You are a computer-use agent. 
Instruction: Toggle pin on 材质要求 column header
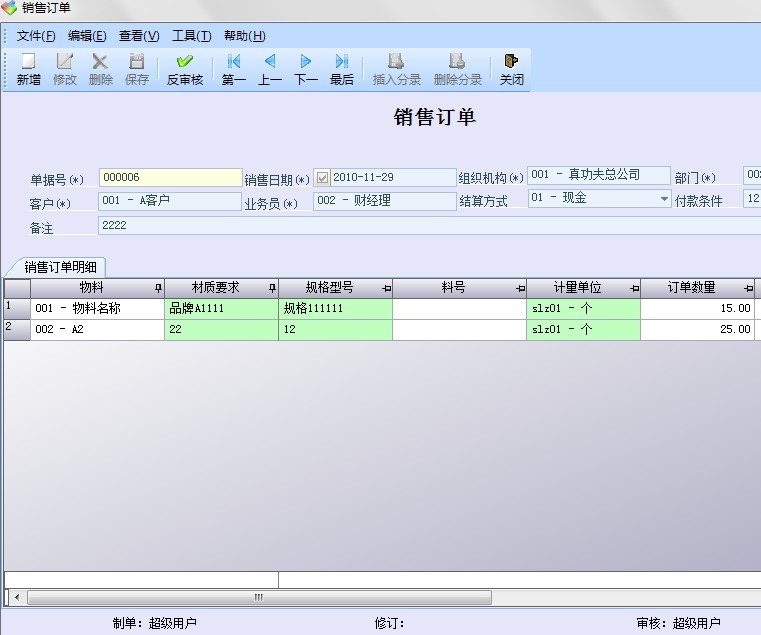point(272,288)
